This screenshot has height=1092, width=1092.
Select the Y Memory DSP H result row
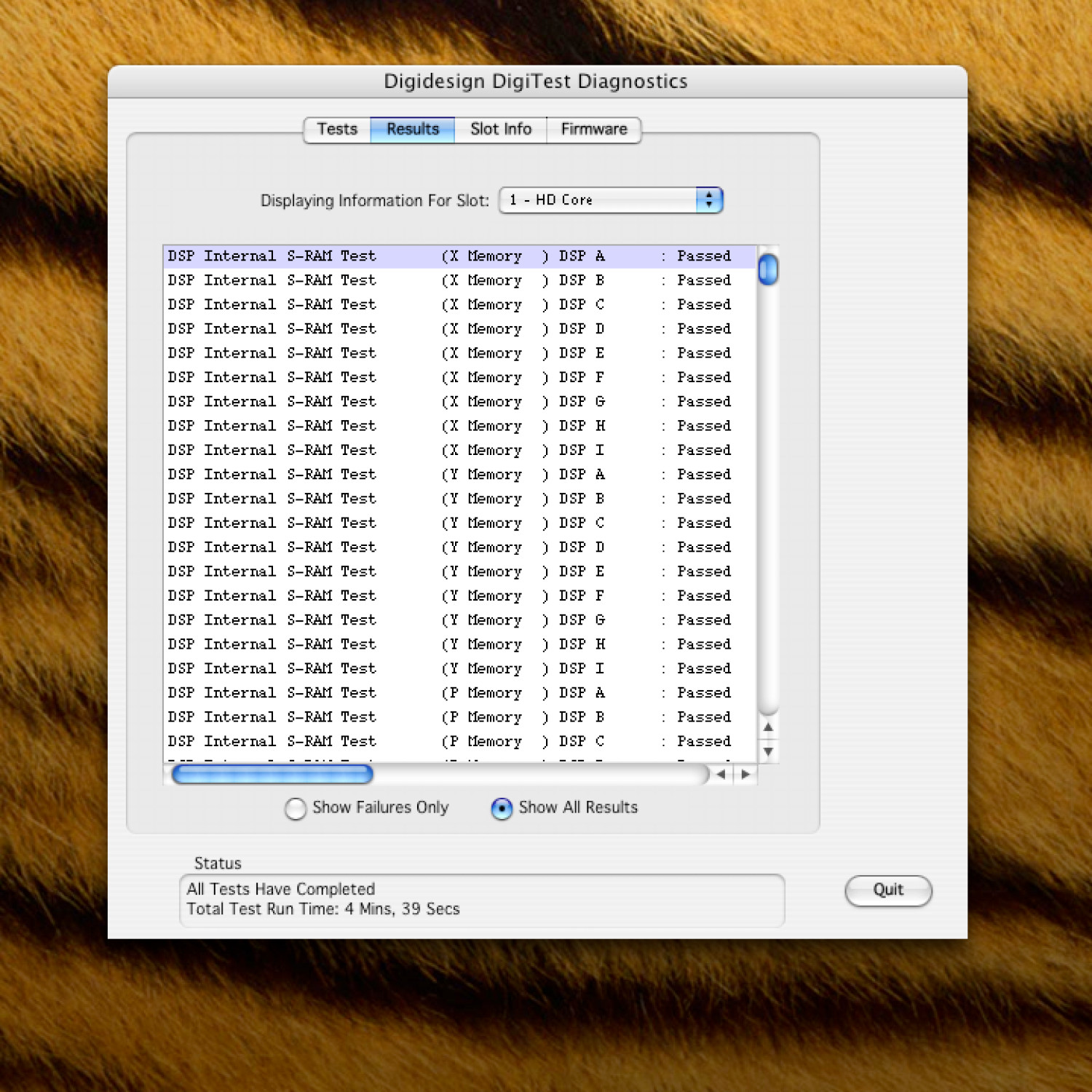click(x=460, y=644)
